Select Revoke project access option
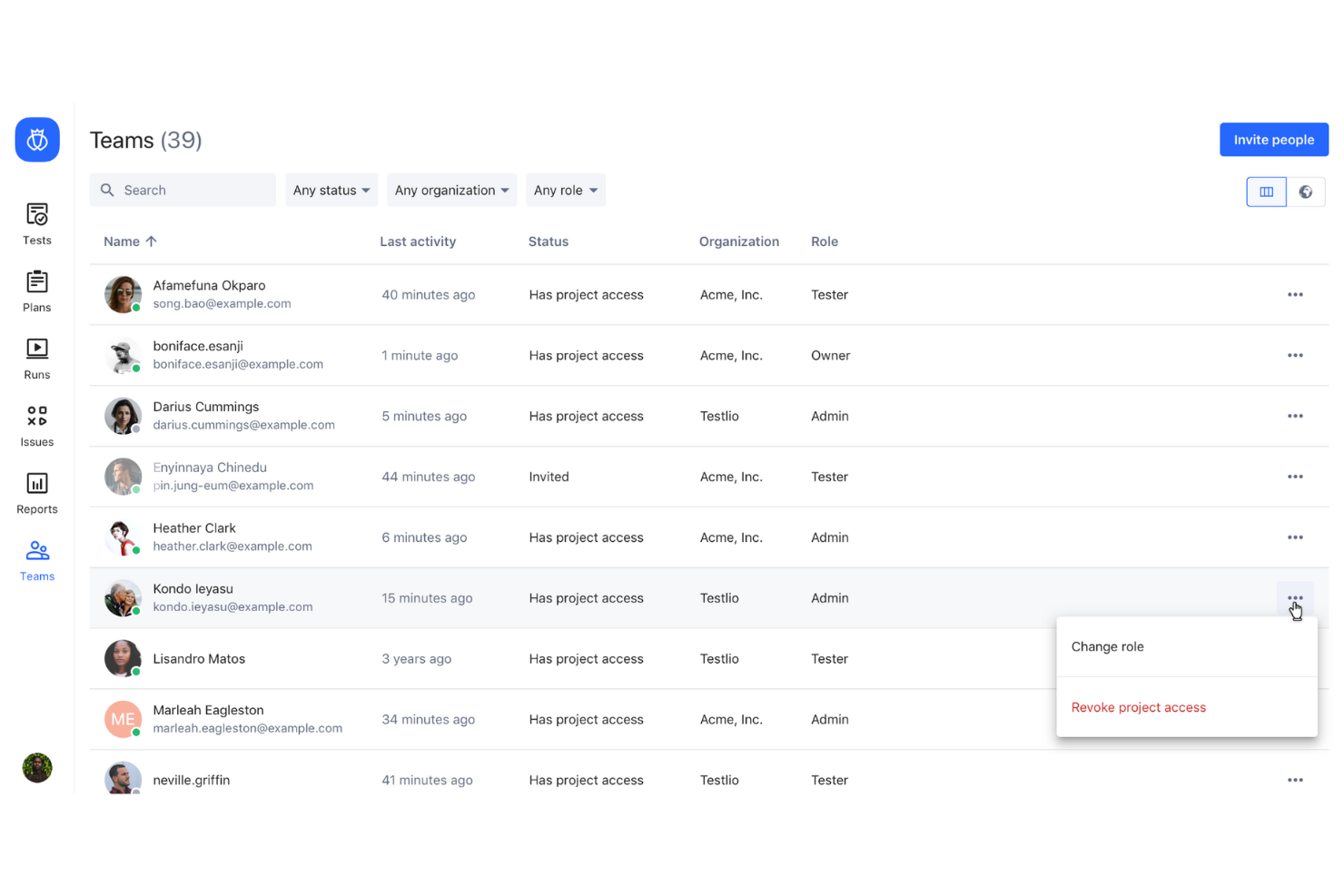This screenshot has width=1344, height=896. click(x=1138, y=707)
